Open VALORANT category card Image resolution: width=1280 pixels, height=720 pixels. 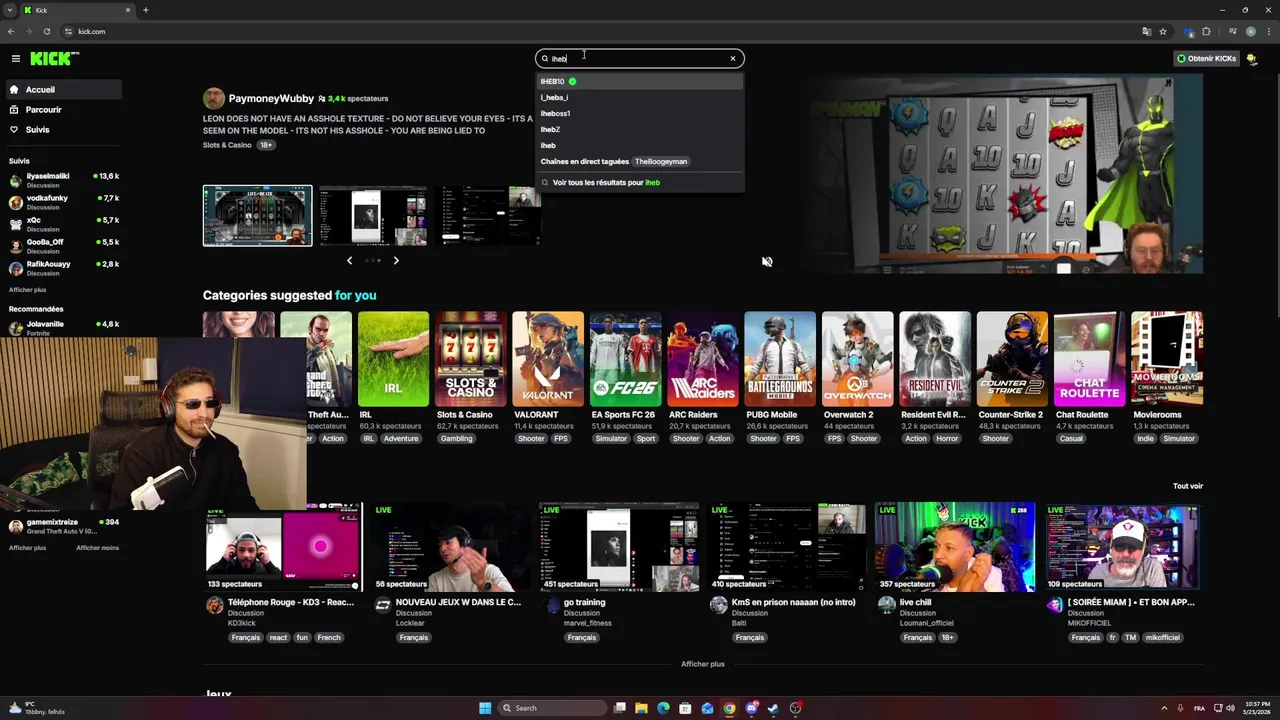[x=548, y=359]
